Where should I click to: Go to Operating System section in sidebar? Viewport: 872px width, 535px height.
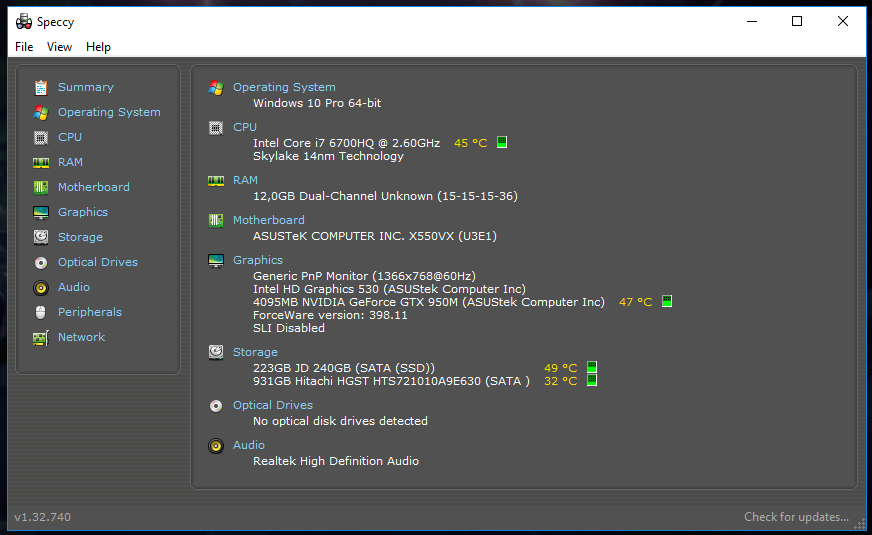point(109,112)
